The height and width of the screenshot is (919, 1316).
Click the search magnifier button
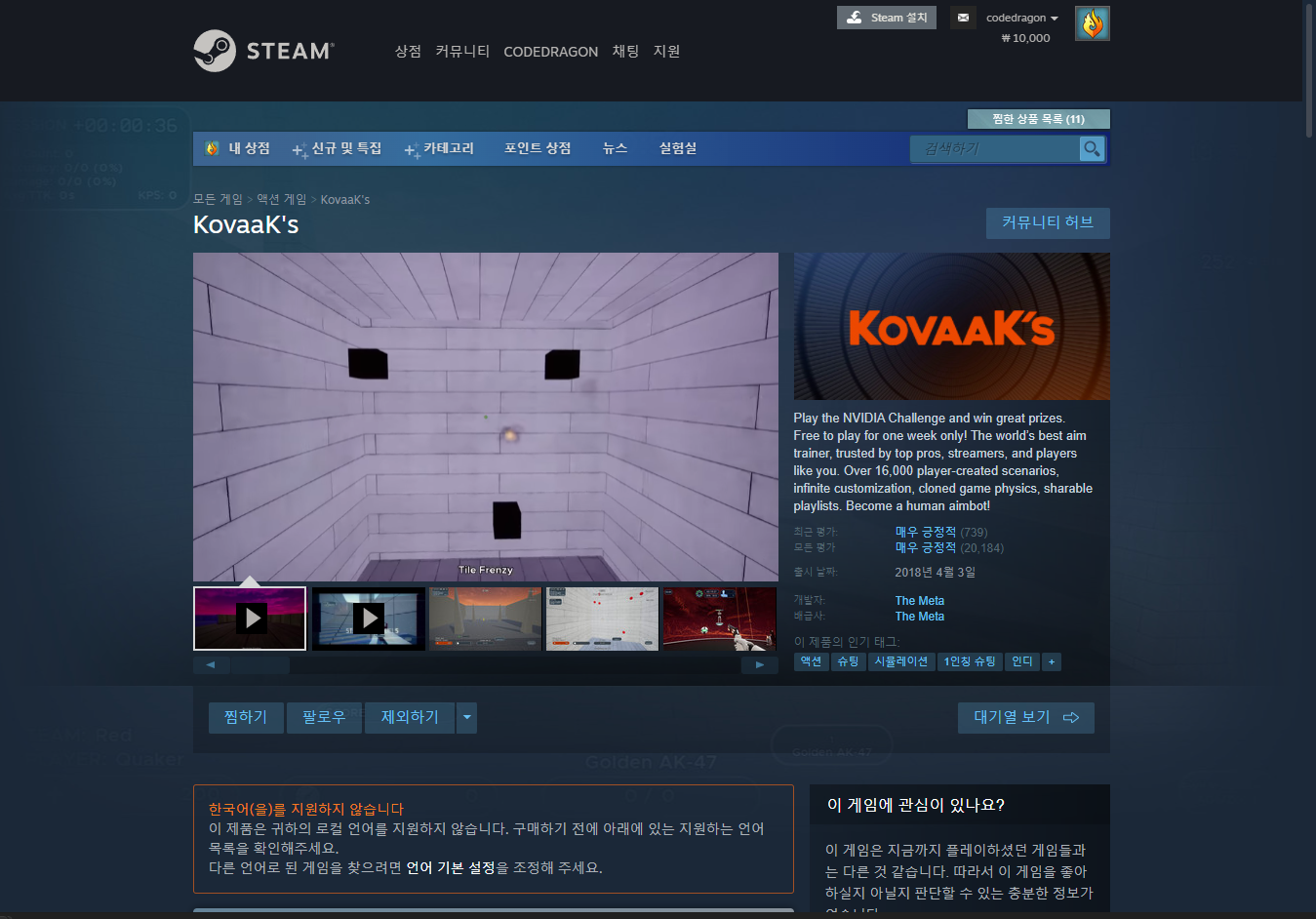coord(1092,148)
